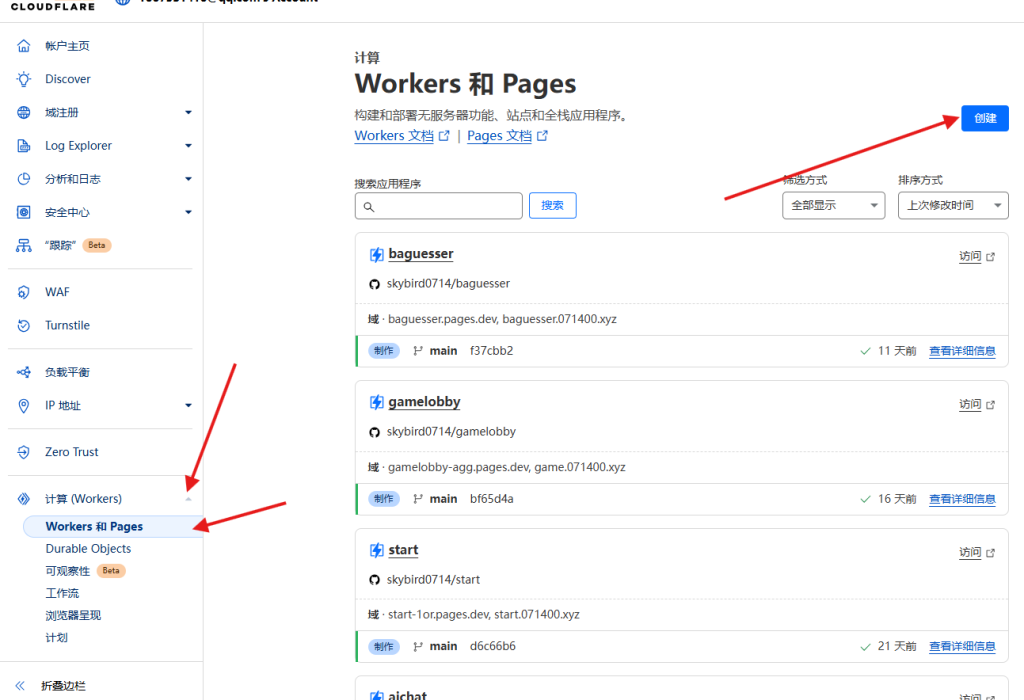Screen dimensions: 1024x700
Task: Click GitHub icon beside skybird0714/gamelobby
Action: 374,432
